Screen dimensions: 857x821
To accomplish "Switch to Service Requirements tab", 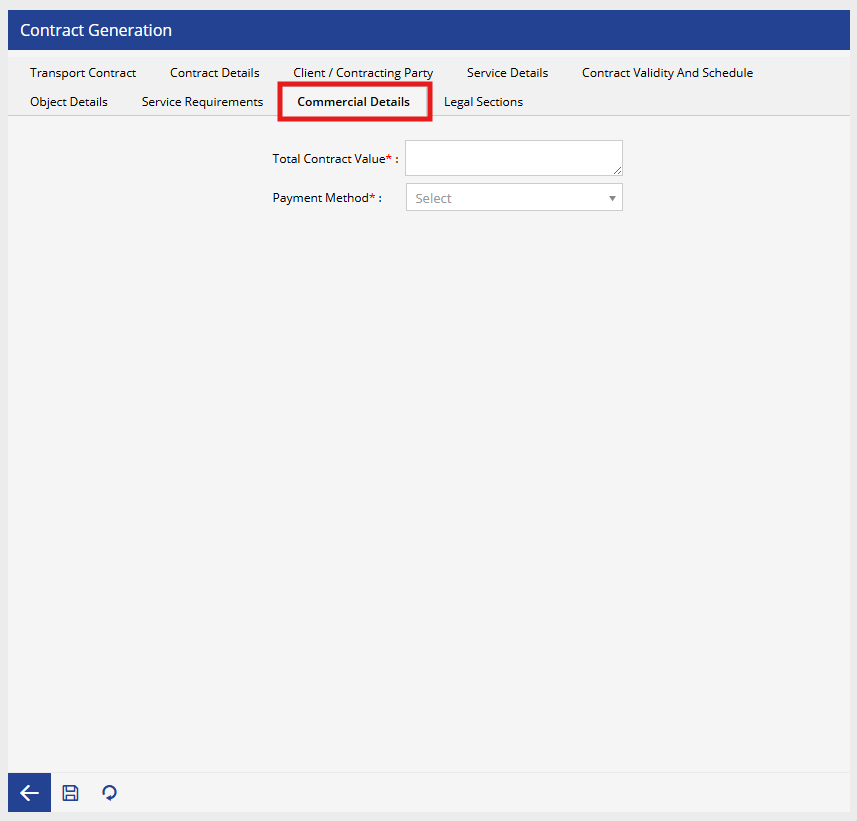I will tap(202, 102).
